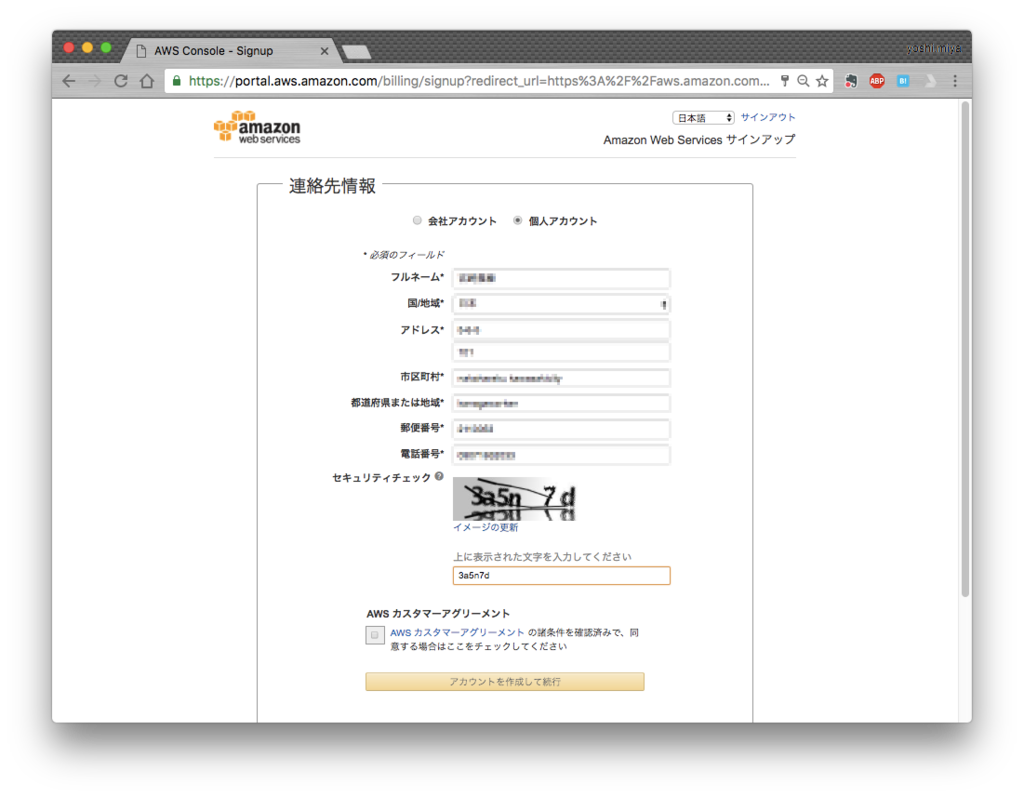Click the Amazon Web Services サインアップ text
1024x797 pixels.
click(699, 140)
